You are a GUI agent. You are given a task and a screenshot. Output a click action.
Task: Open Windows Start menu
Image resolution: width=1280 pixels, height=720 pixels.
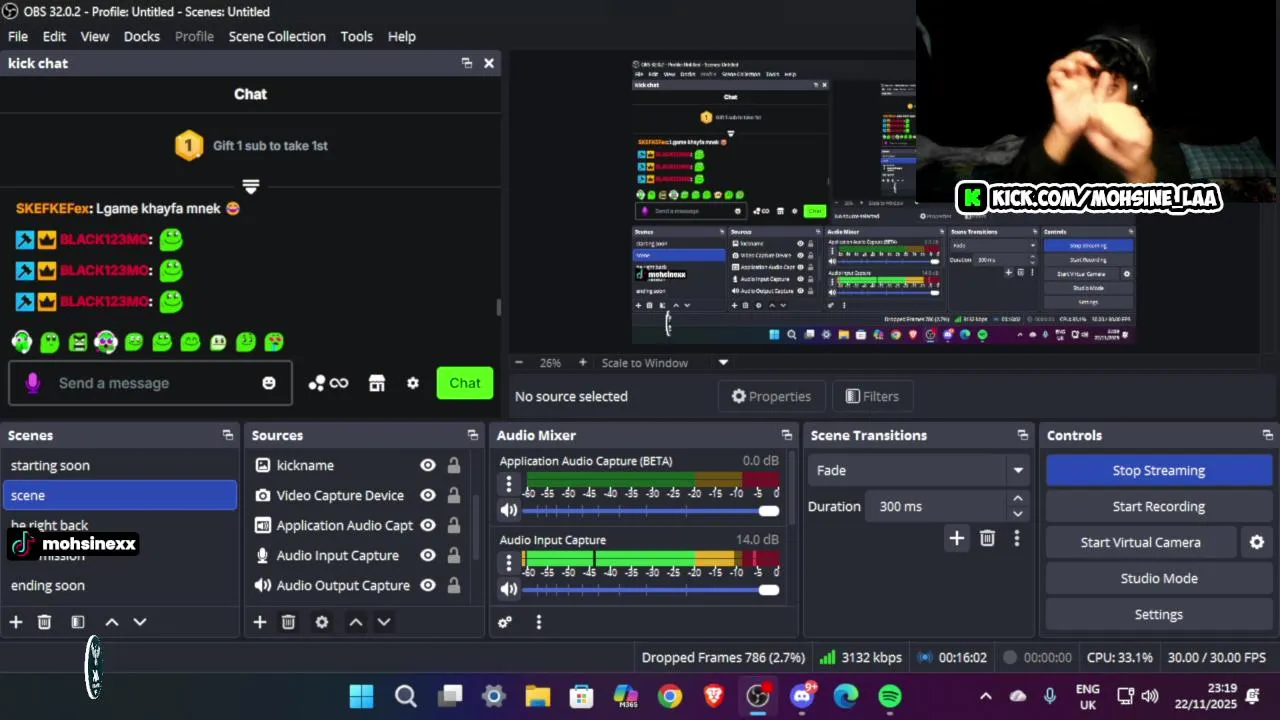[x=361, y=696]
